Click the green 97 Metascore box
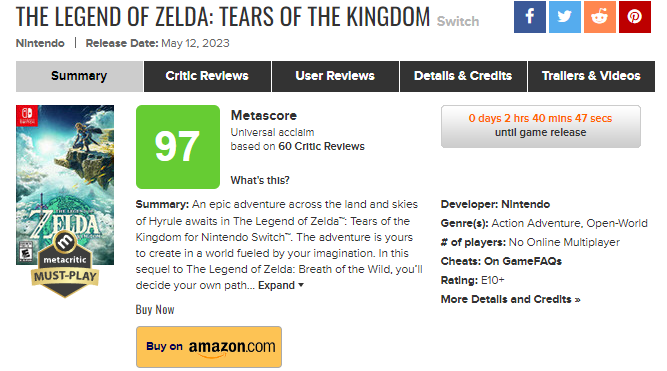Viewport: 667px width, 371px height. pyautogui.click(x=178, y=147)
